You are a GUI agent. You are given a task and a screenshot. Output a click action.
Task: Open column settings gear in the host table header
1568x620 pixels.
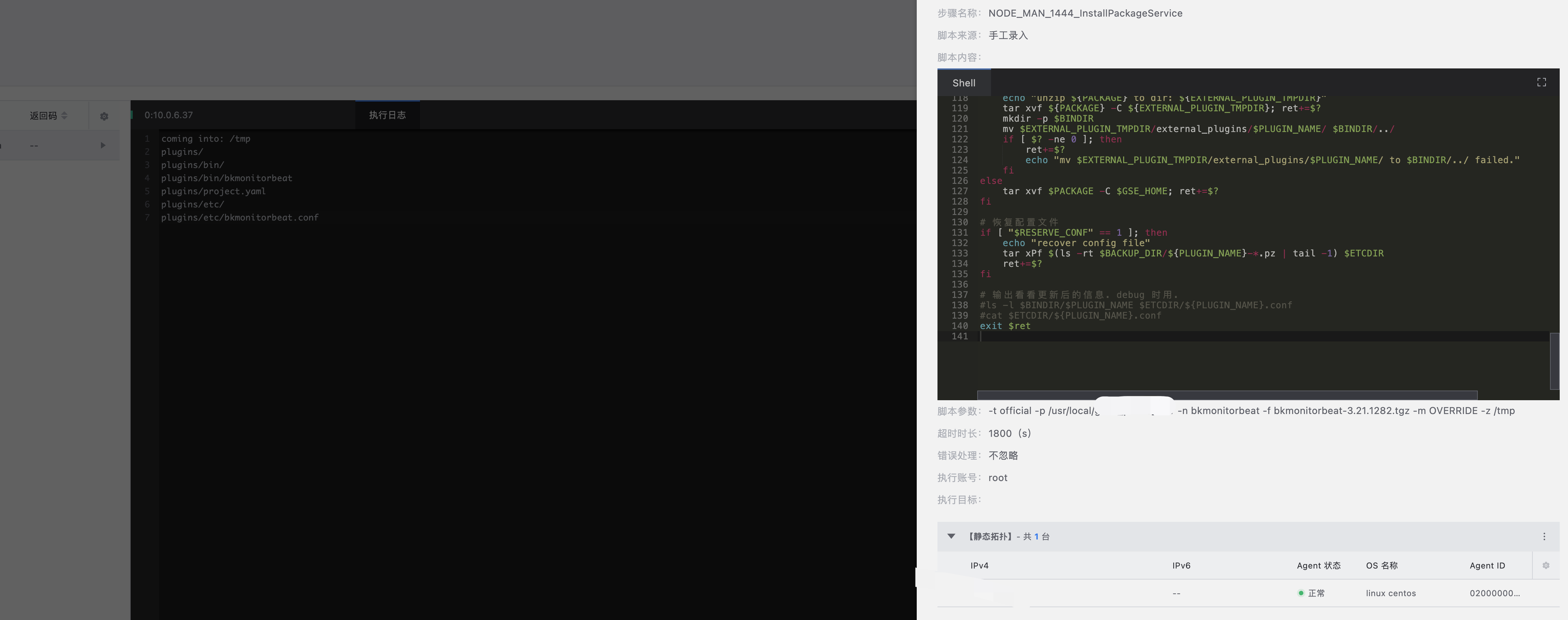1547,565
